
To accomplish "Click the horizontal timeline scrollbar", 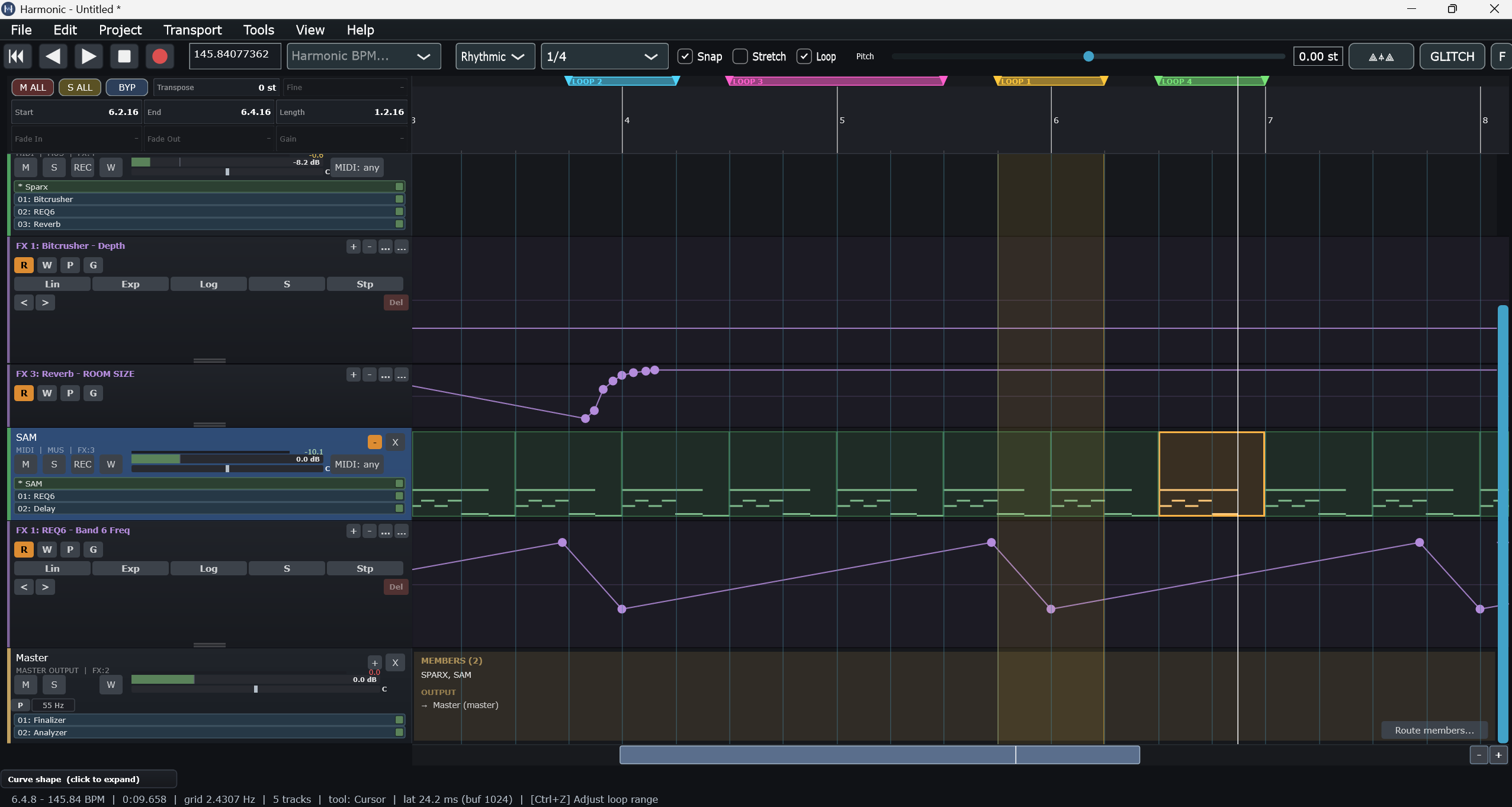I will [x=879, y=755].
